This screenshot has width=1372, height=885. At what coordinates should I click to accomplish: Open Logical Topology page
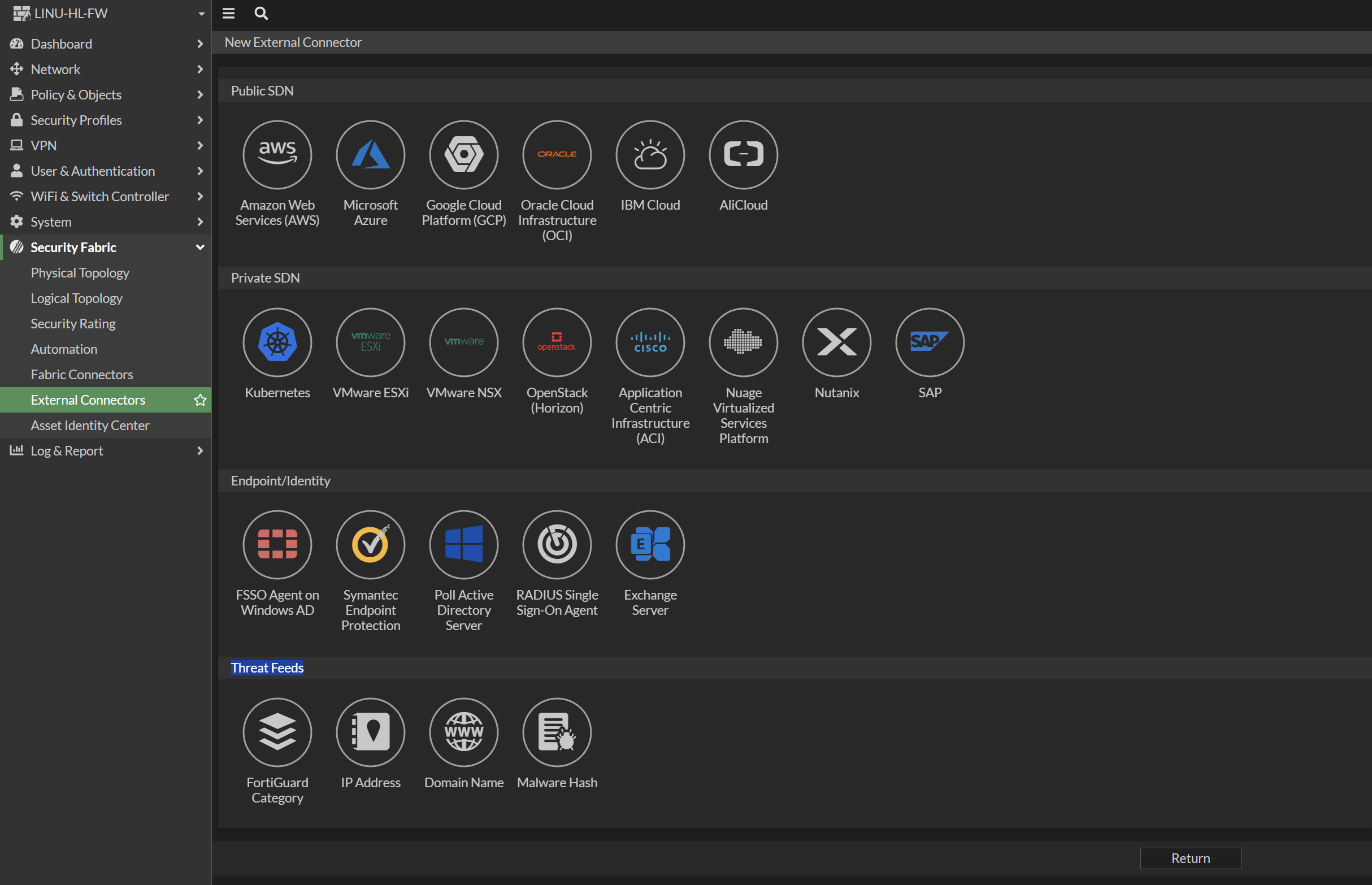pyautogui.click(x=106, y=298)
